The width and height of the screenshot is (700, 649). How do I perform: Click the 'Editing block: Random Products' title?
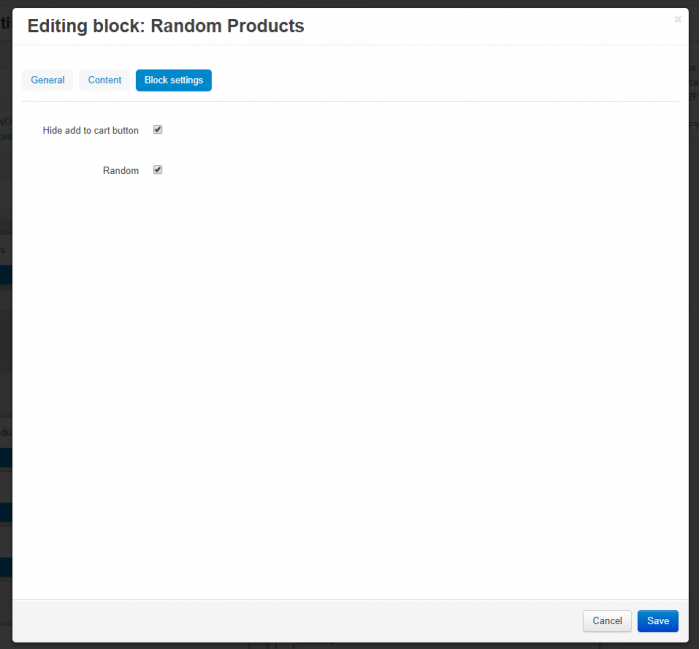[x=166, y=26]
